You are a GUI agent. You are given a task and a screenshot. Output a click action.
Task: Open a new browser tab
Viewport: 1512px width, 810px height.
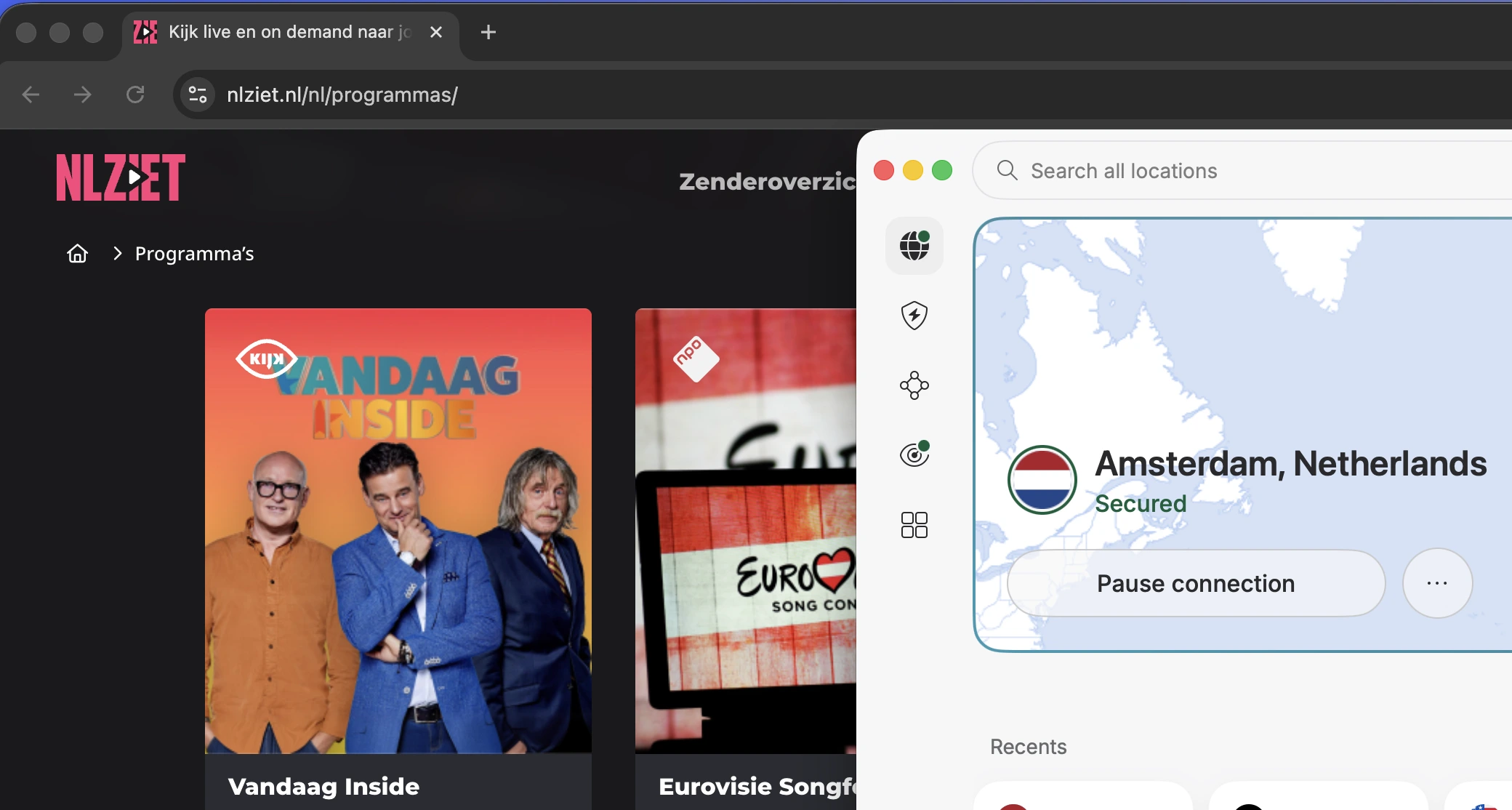488,32
